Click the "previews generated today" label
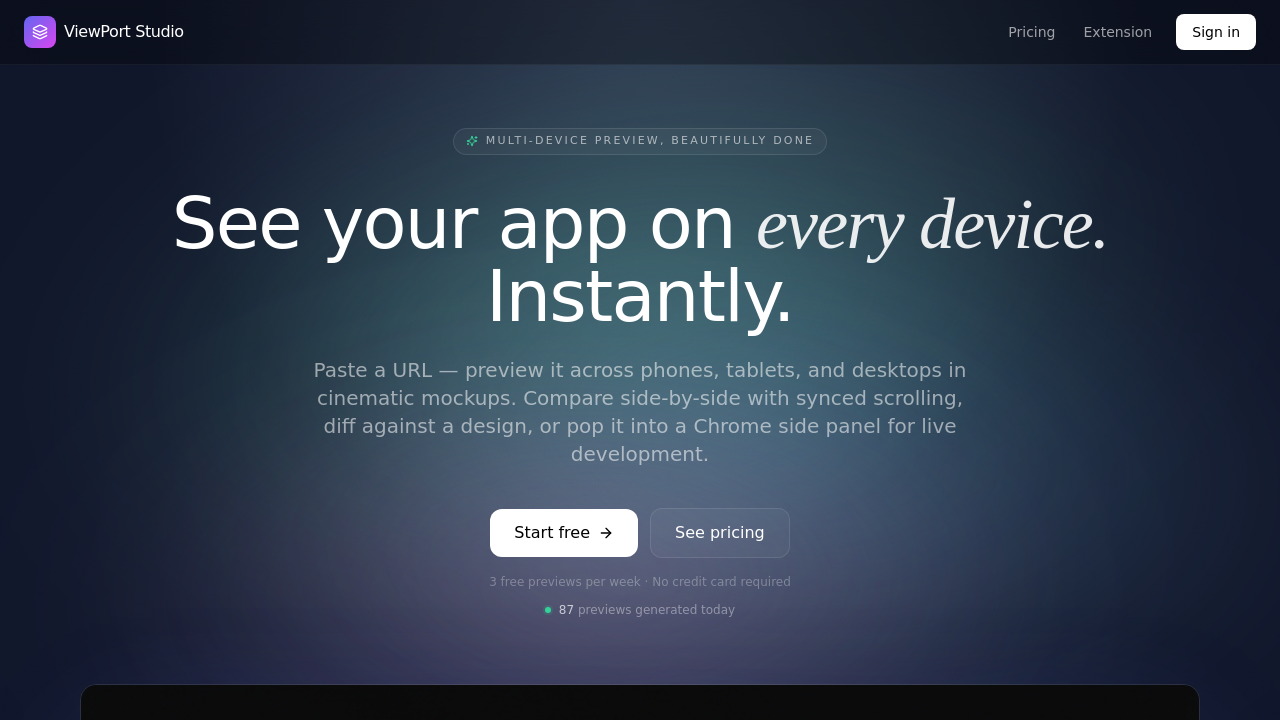 [x=656, y=610]
